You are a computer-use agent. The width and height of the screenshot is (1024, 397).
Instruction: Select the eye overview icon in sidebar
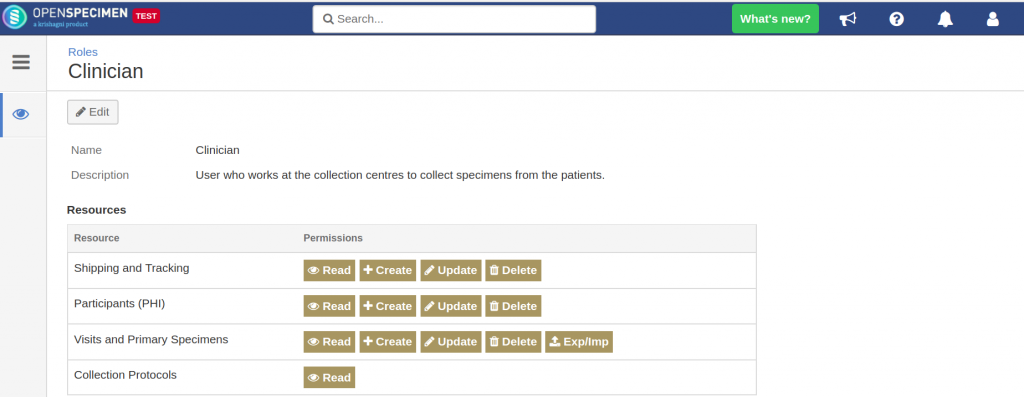pos(21,114)
